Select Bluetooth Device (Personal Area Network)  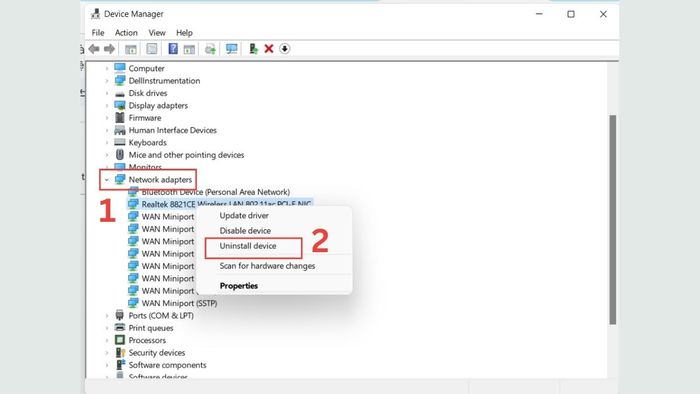point(216,192)
